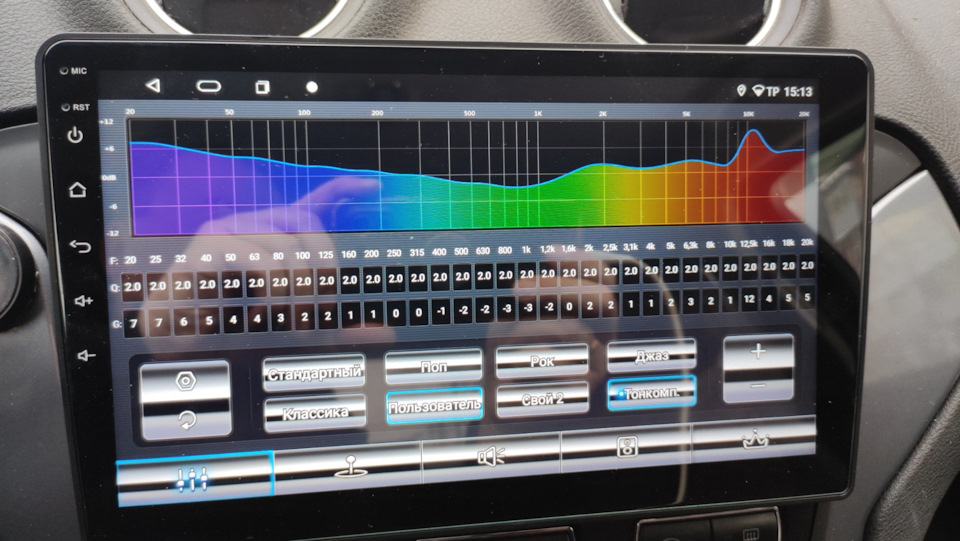Tap the frequency label 315 in F row
Viewport: 960px width, 541px height.
click(x=417, y=252)
